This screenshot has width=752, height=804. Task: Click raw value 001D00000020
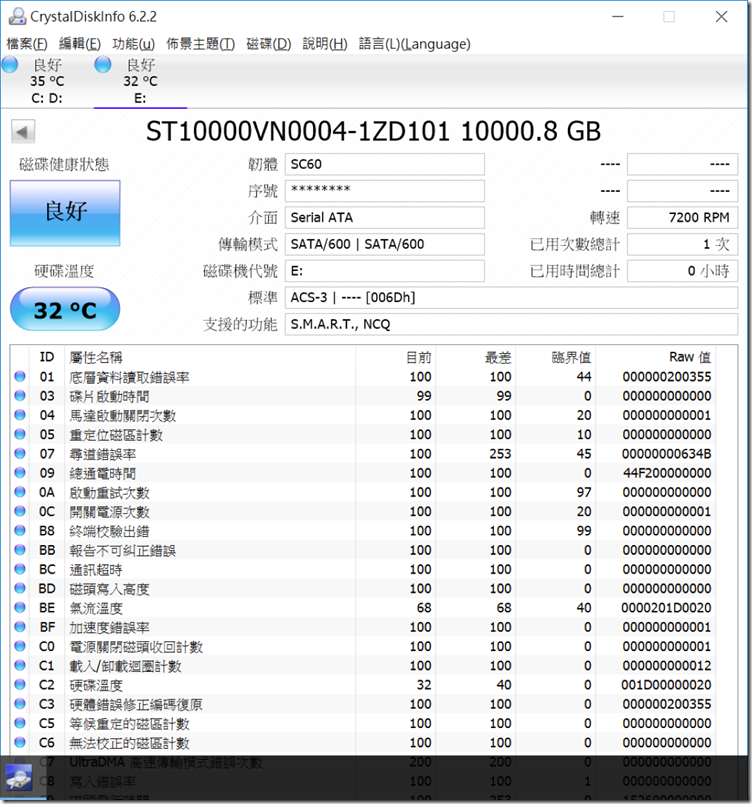(666, 685)
